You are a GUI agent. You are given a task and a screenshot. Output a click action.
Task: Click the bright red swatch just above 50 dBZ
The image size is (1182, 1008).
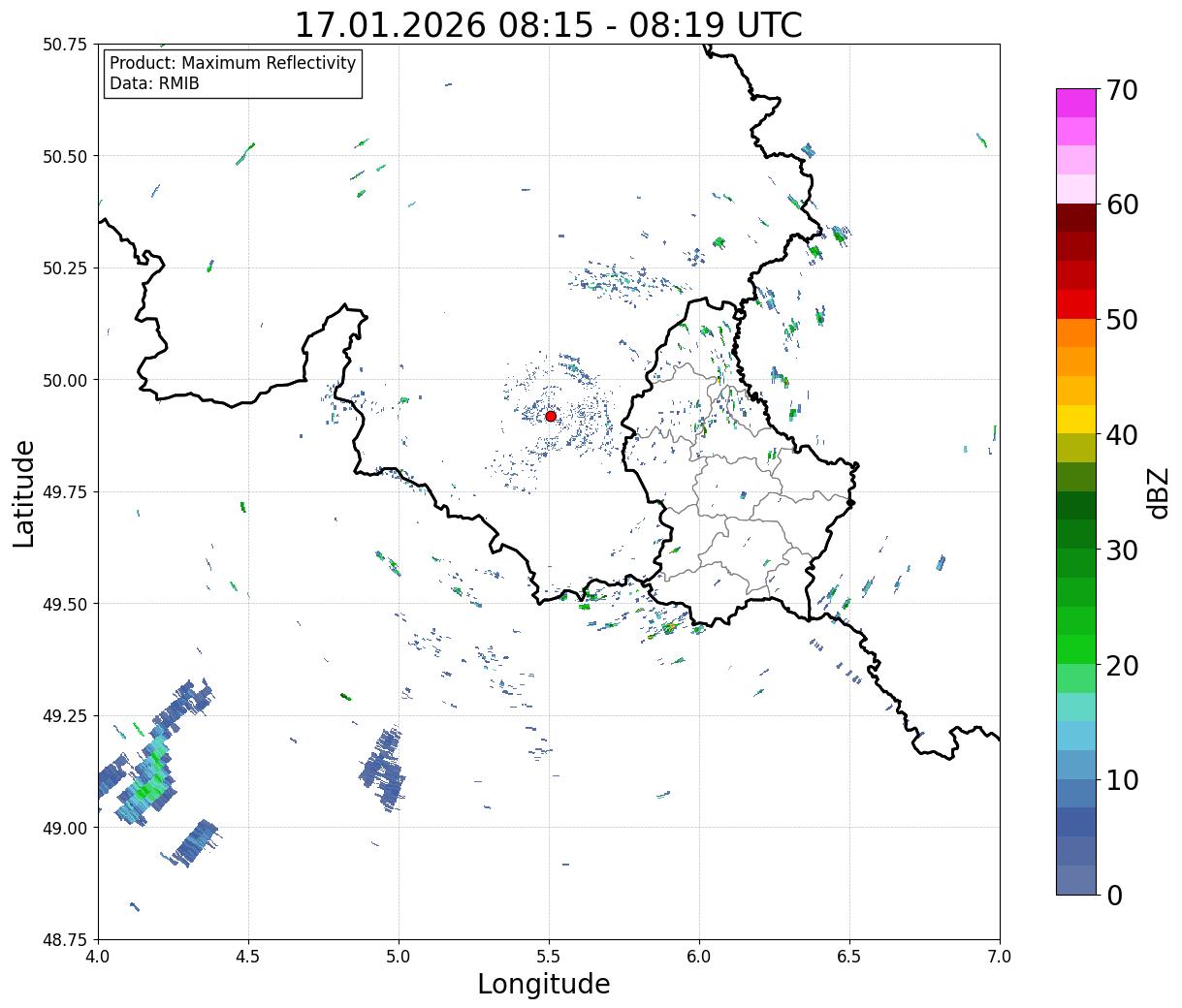[x=1076, y=304]
